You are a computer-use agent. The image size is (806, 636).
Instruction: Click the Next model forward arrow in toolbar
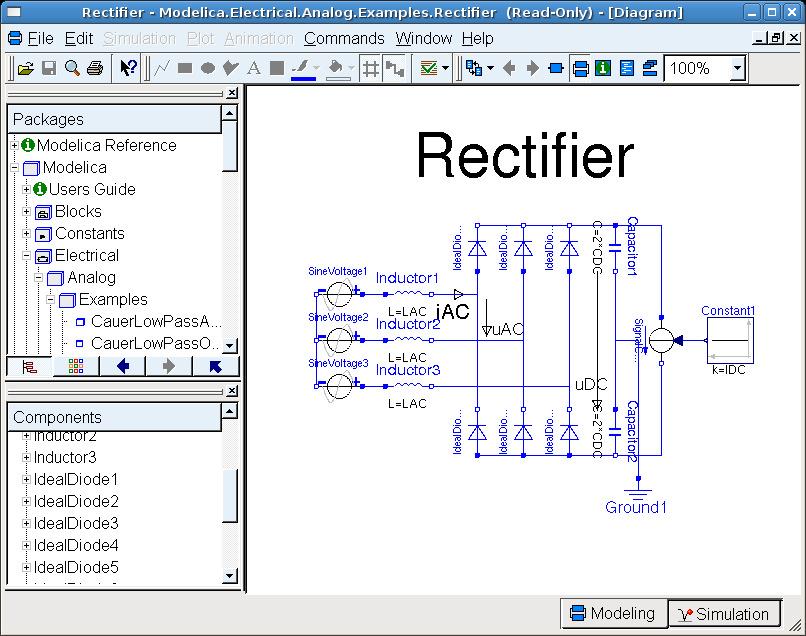pyautogui.click(x=533, y=68)
